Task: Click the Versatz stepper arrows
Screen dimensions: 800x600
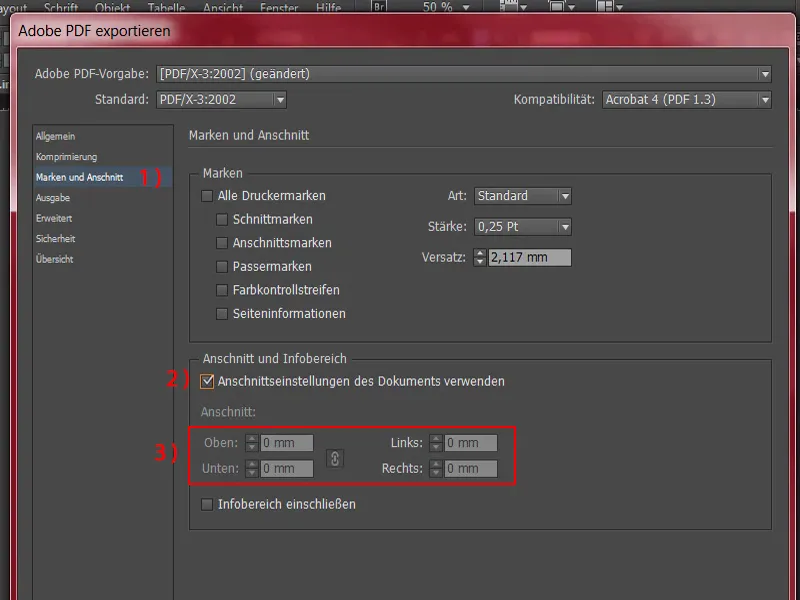Action: click(x=480, y=257)
